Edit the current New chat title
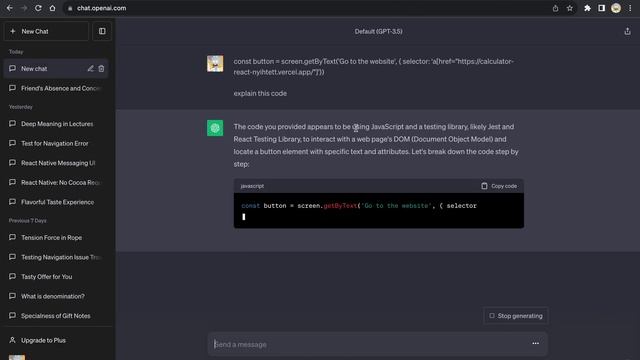640x360 pixels. (x=90, y=69)
